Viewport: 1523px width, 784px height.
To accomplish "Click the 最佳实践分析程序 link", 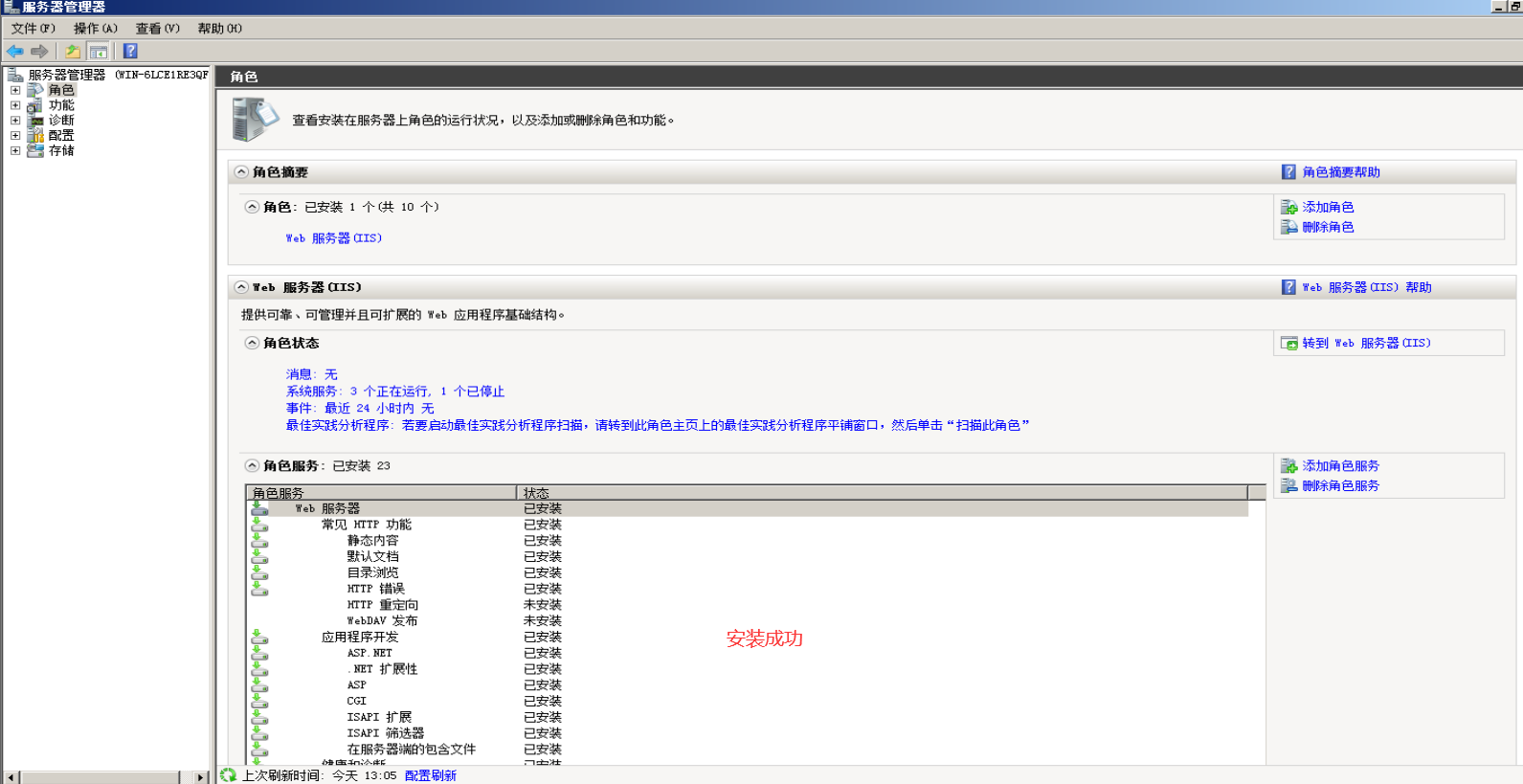I will (657, 425).
